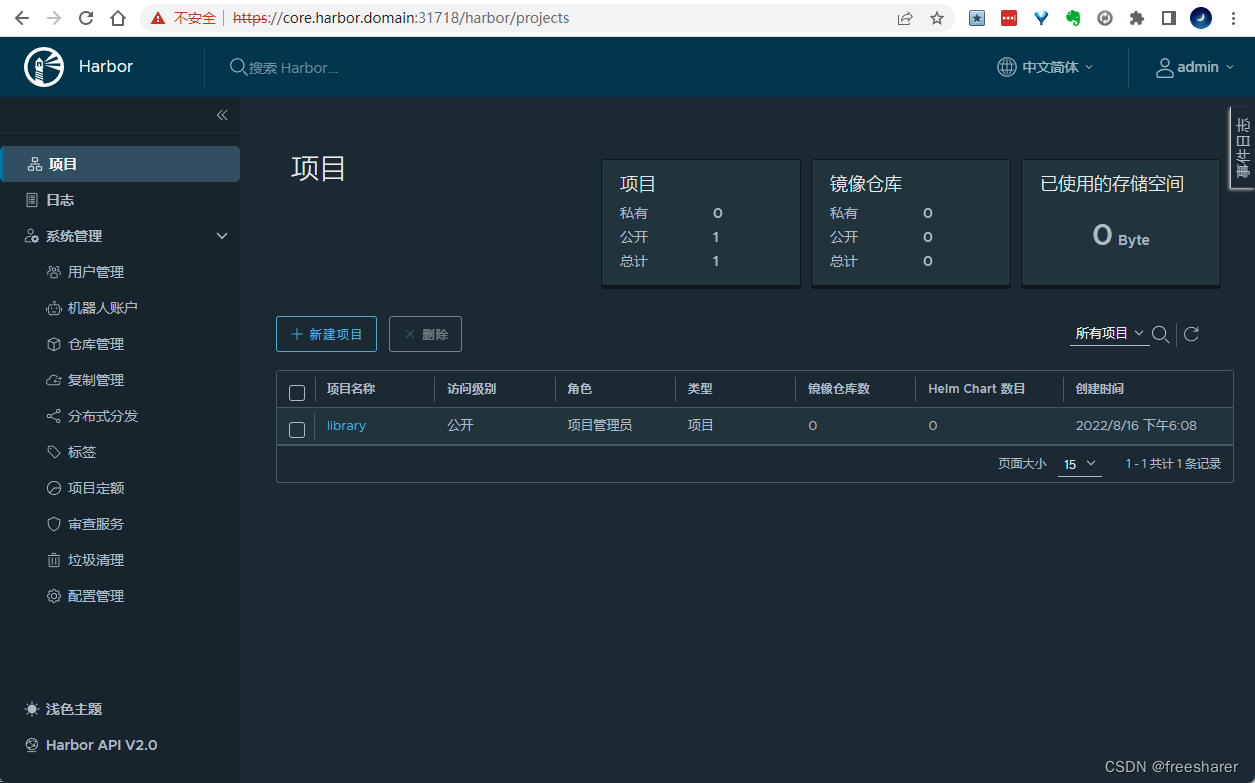Refresh the project list
Viewport: 1255px width, 783px height.
pos(1191,334)
